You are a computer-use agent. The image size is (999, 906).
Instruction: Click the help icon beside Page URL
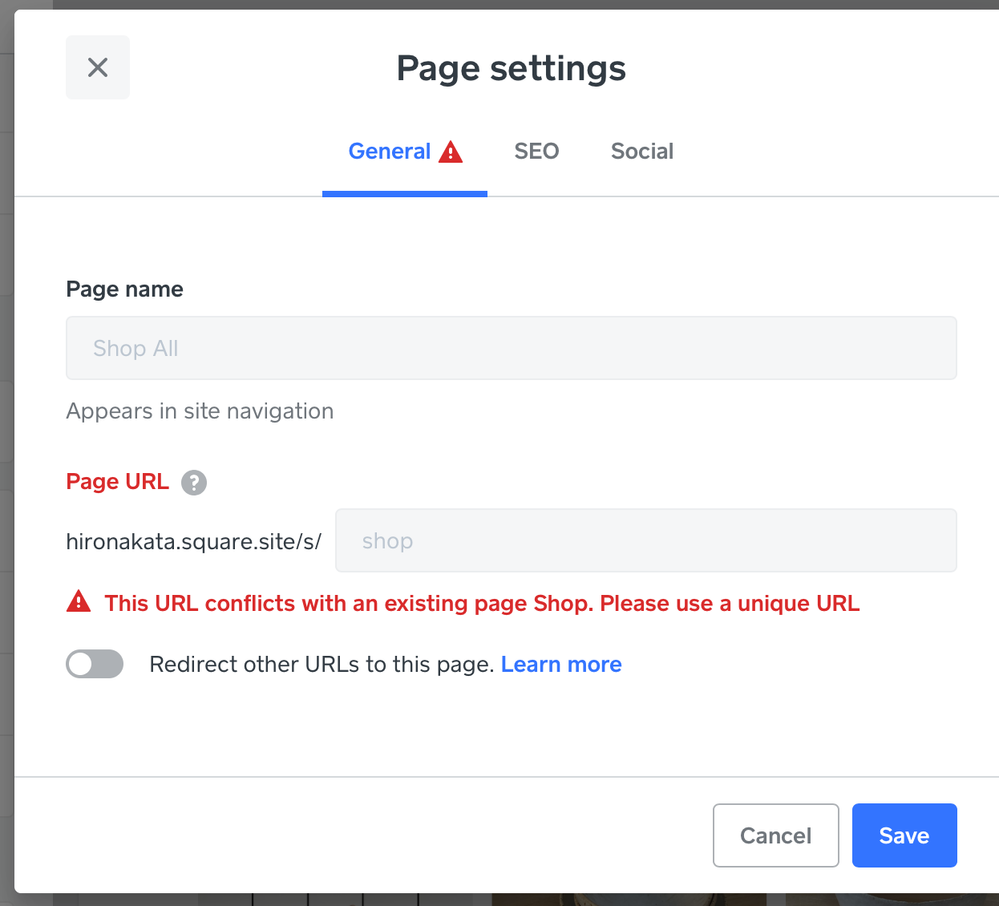point(194,482)
